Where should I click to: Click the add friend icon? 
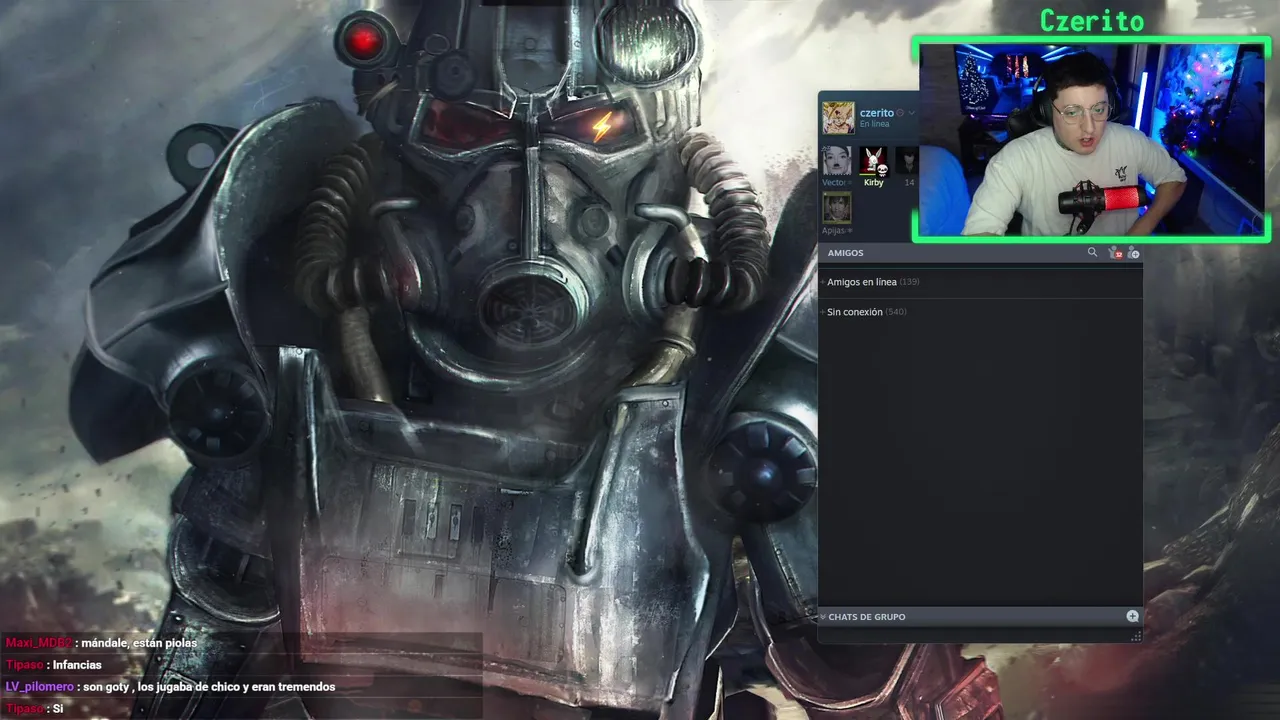pos(1133,253)
